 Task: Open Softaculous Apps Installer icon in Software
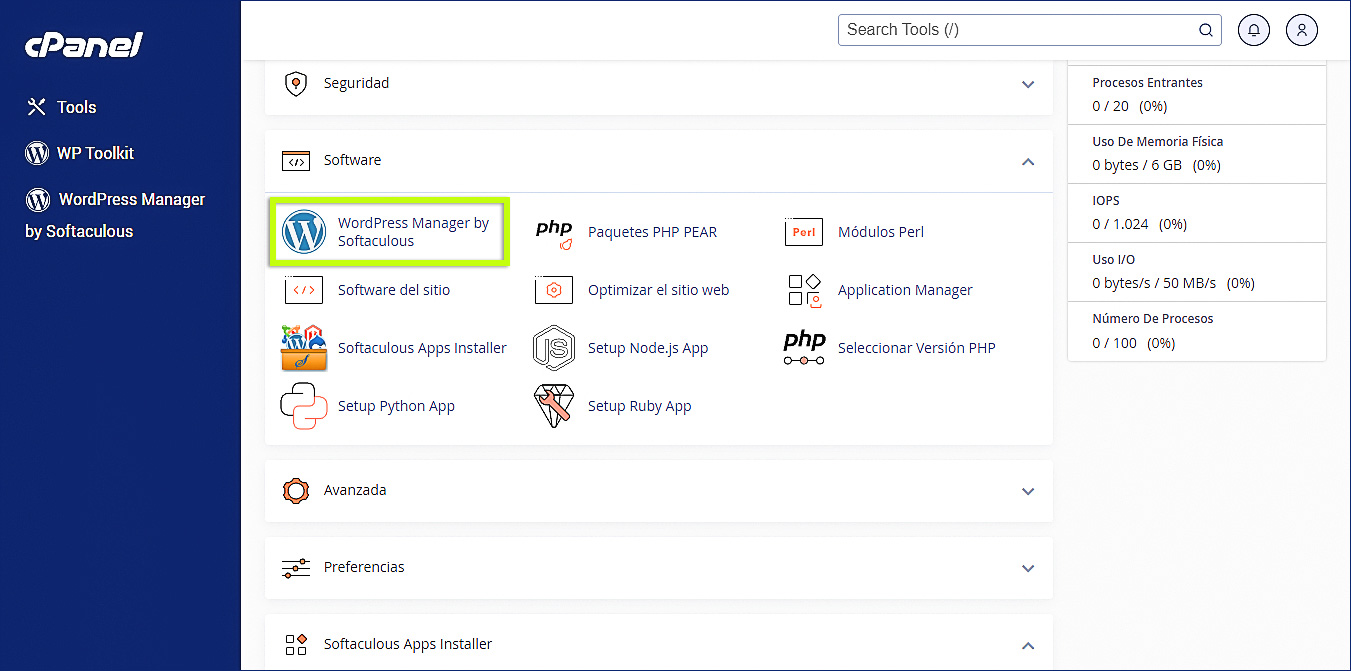tap(304, 348)
